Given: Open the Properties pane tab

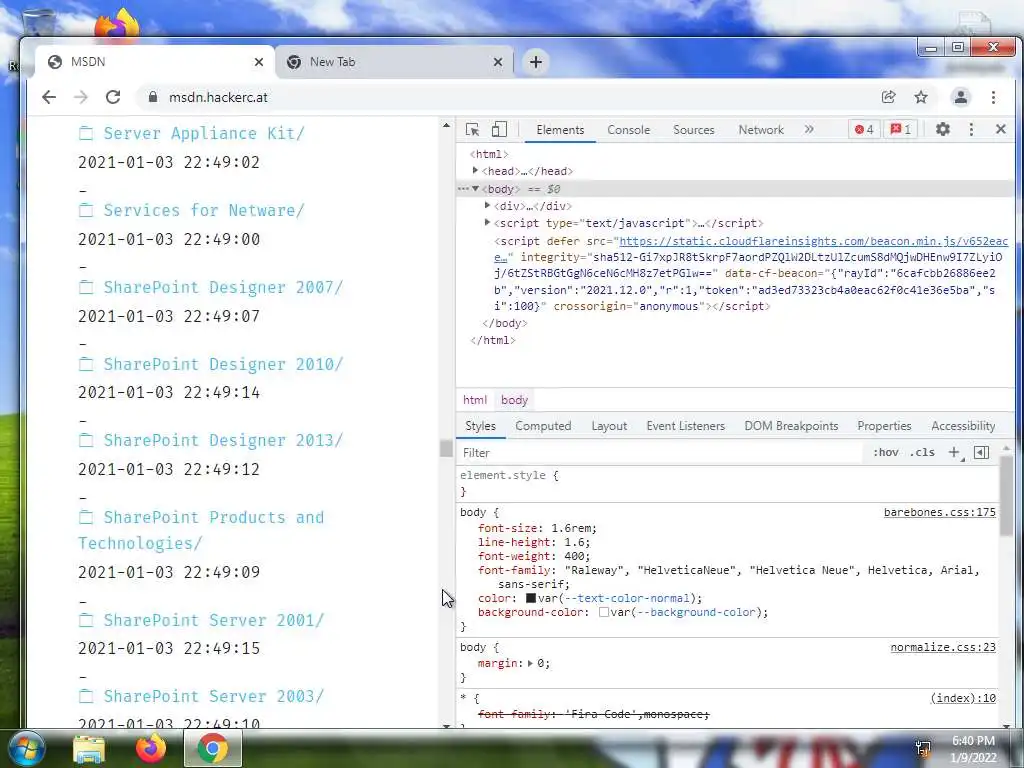Looking at the screenshot, I should 884,426.
